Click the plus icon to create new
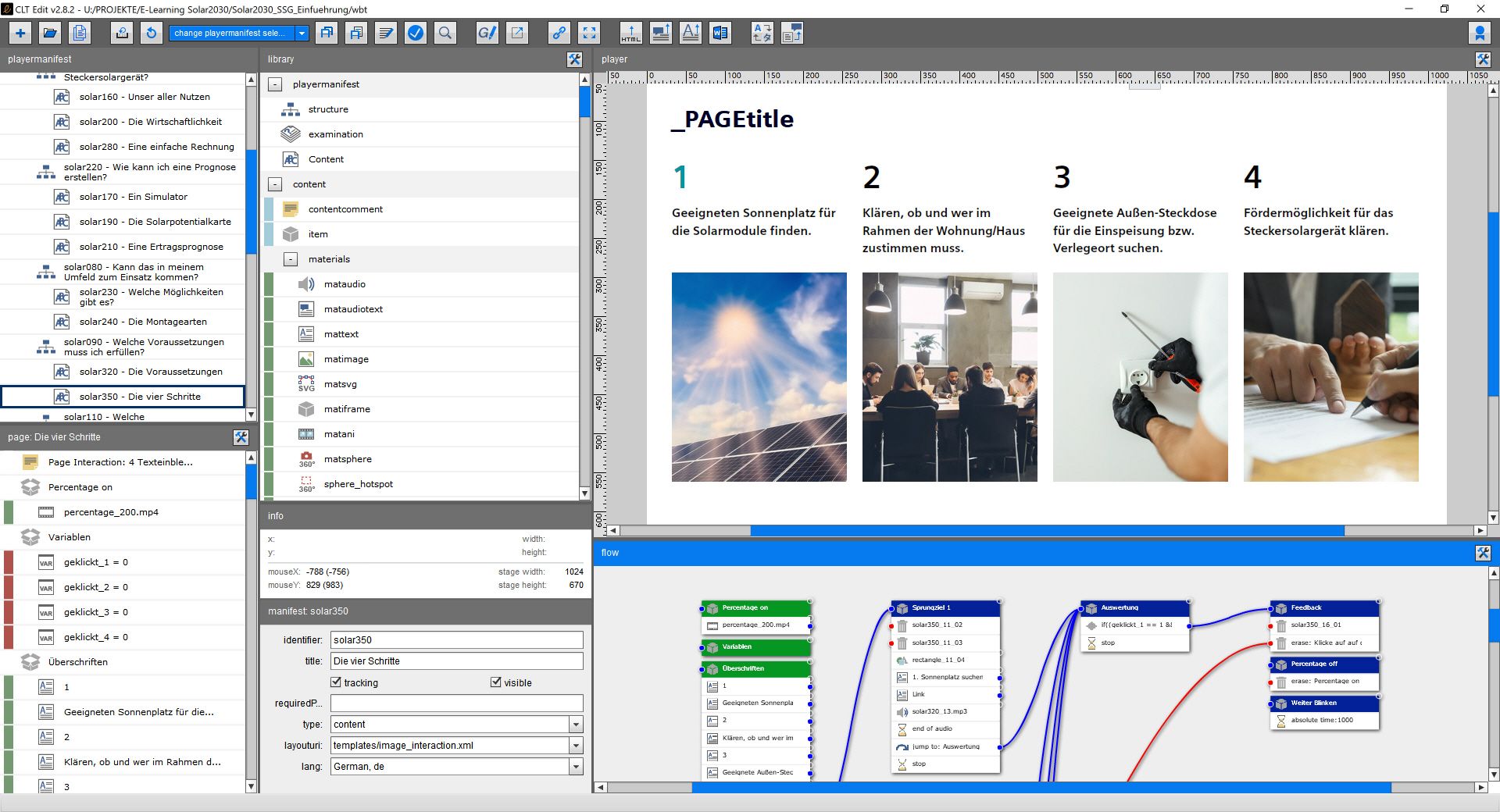Viewport: 1500px width, 812px height. (x=20, y=33)
